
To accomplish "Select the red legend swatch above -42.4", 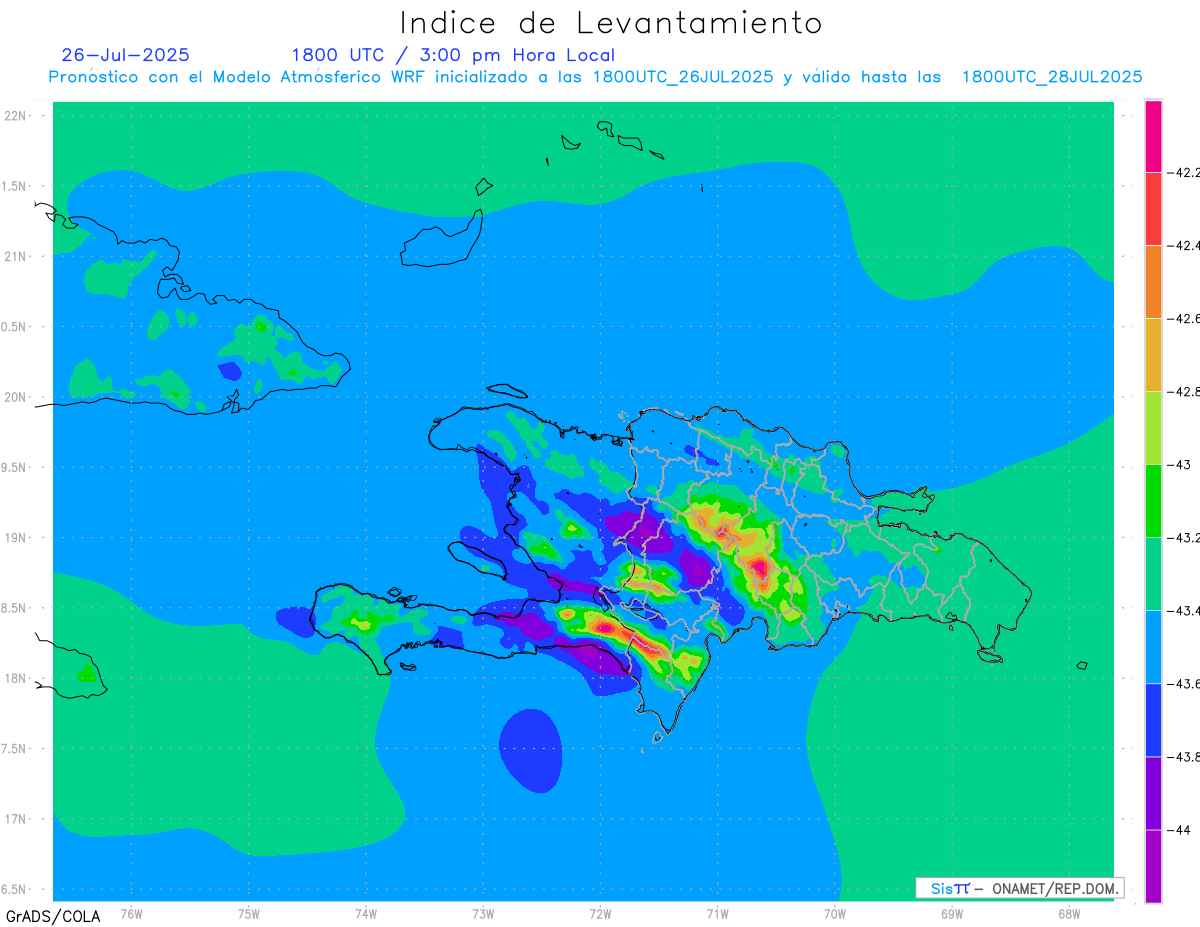I will tap(1153, 209).
